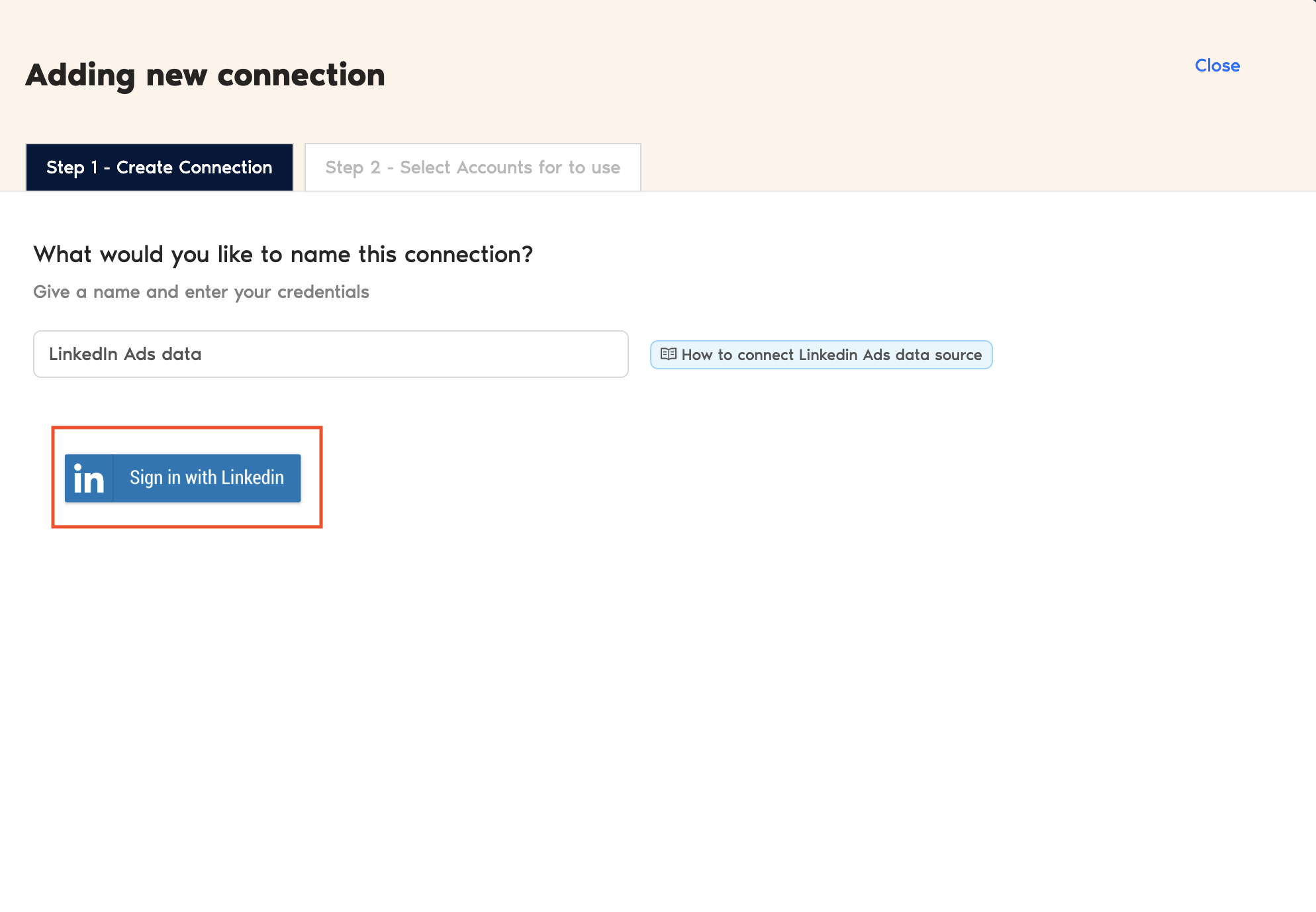The image size is (1316, 912).
Task: Close the Adding new connection dialog
Action: 1217,66
